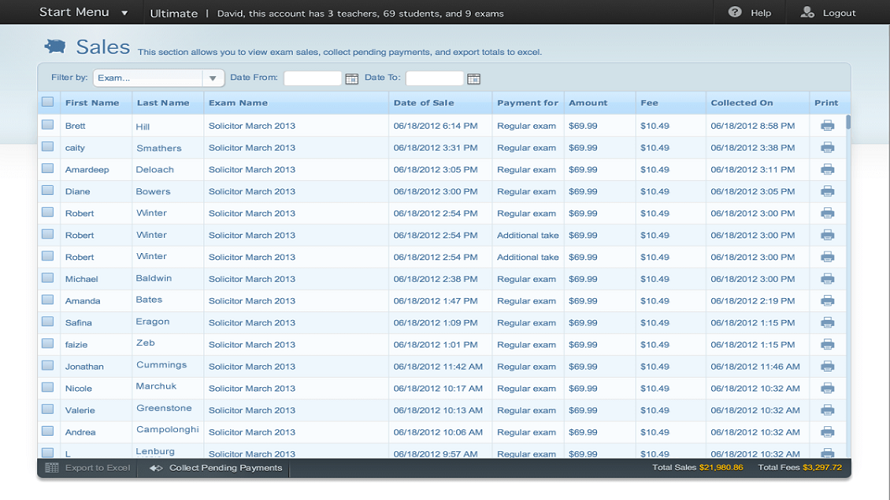Print Diane Bowers' sale receipt
Image resolution: width=890 pixels, height=500 pixels.
tap(827, 191)
